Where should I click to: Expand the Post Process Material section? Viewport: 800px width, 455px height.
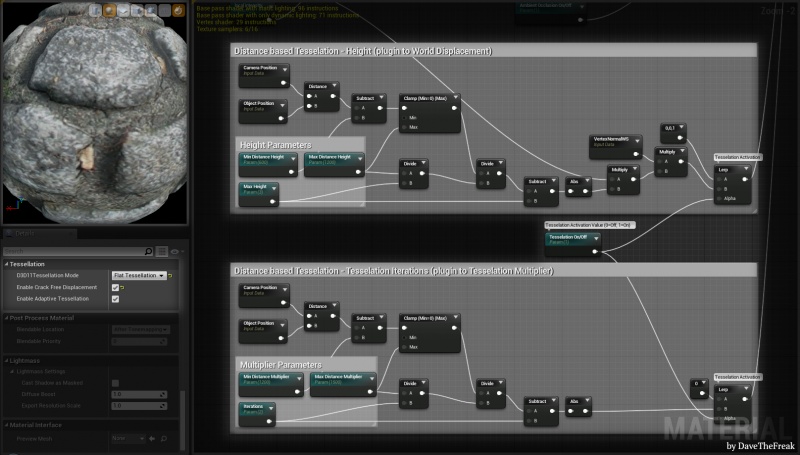(7, 318)
